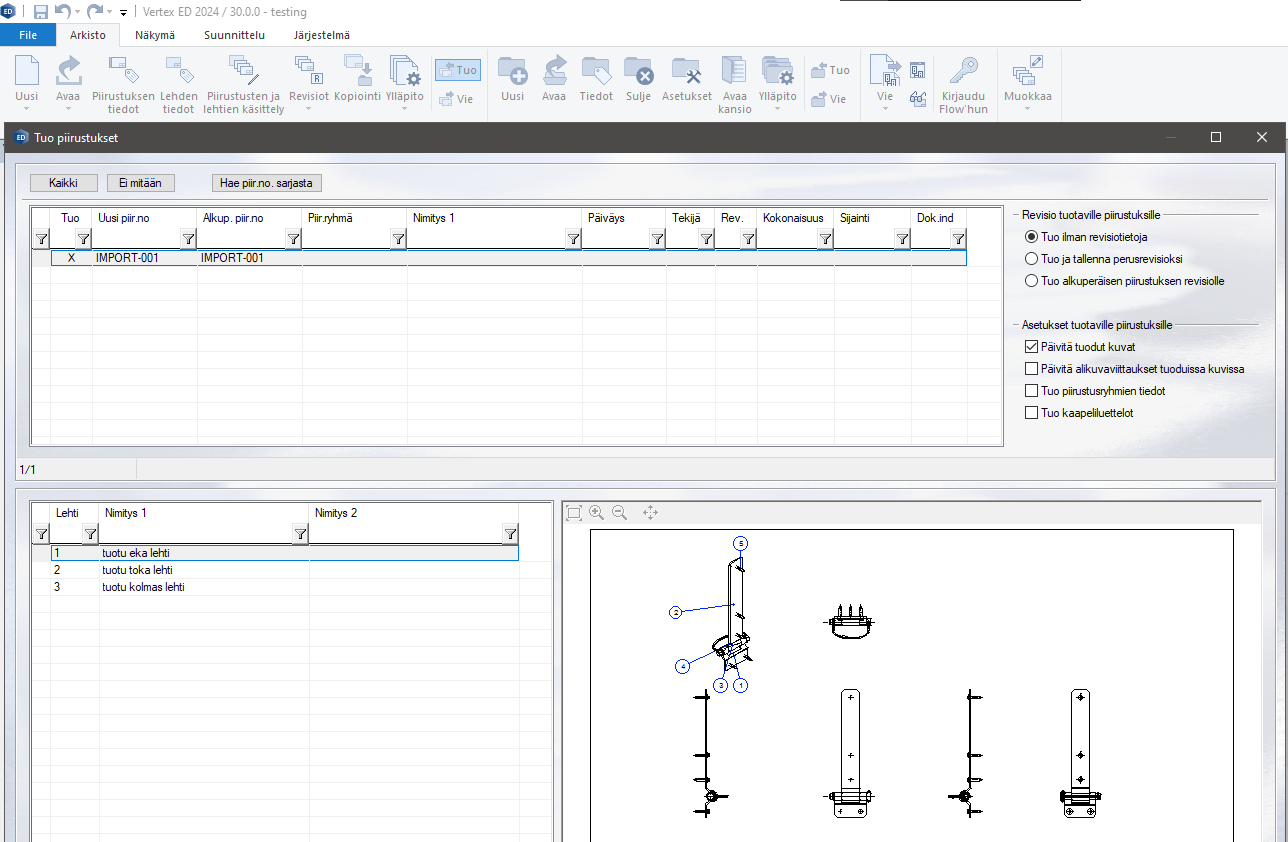Open the File menu
The width and height of the screenshot is (1288, 842).
28,35
